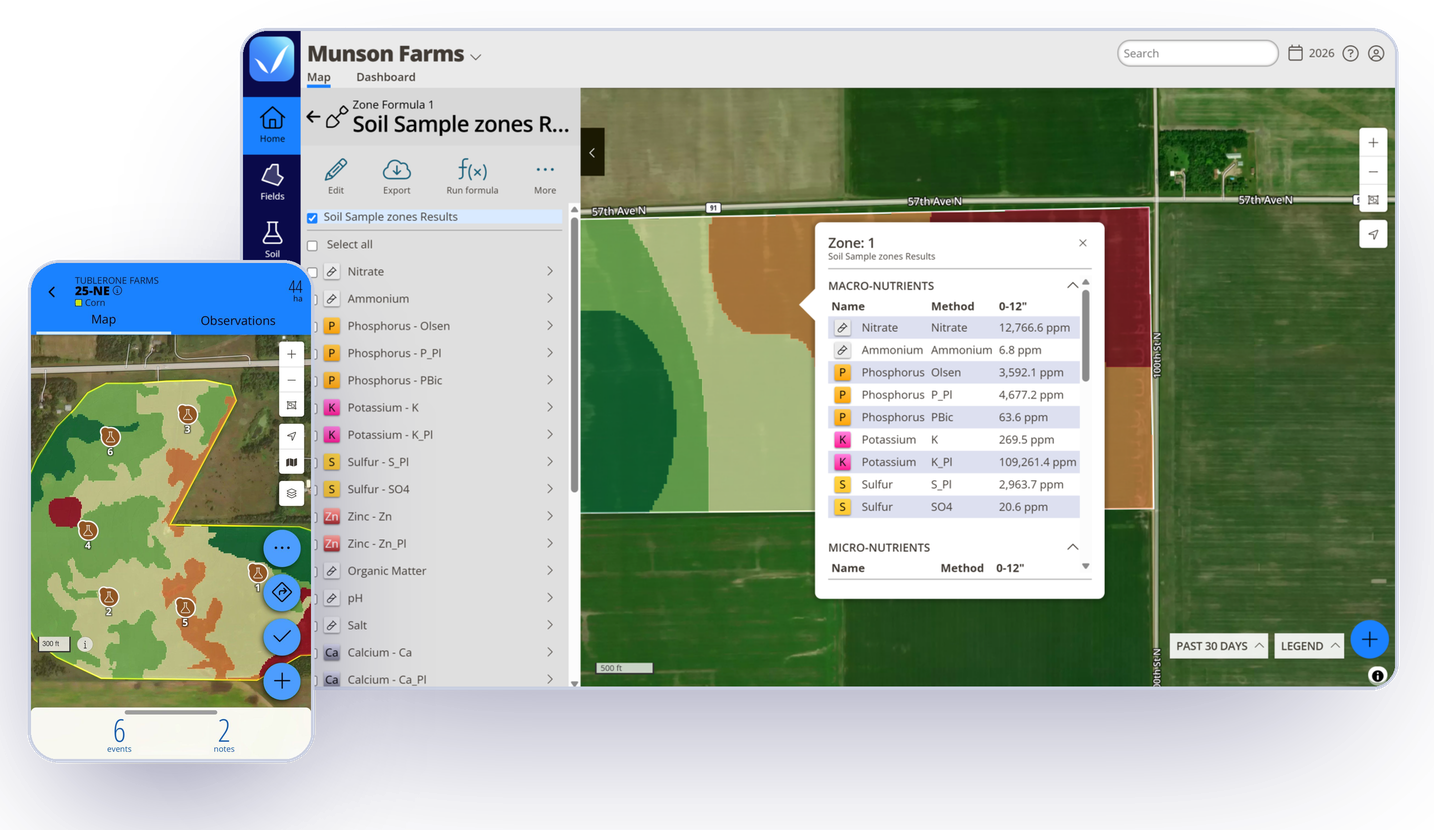Open the help question mark icon

1350,53
